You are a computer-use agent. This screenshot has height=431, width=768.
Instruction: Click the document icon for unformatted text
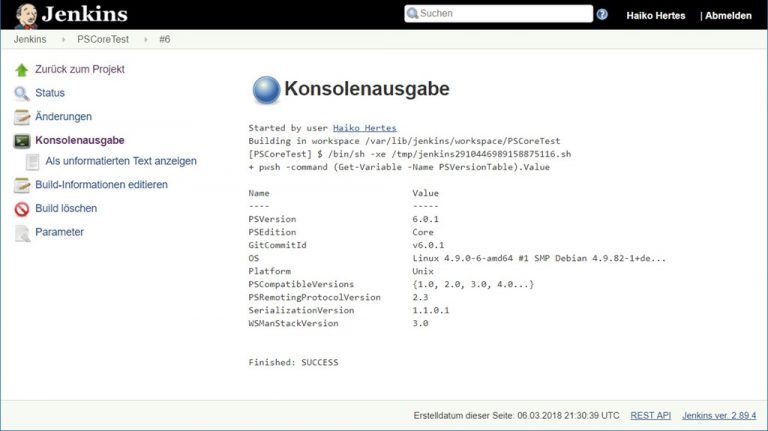click(33, 161)
